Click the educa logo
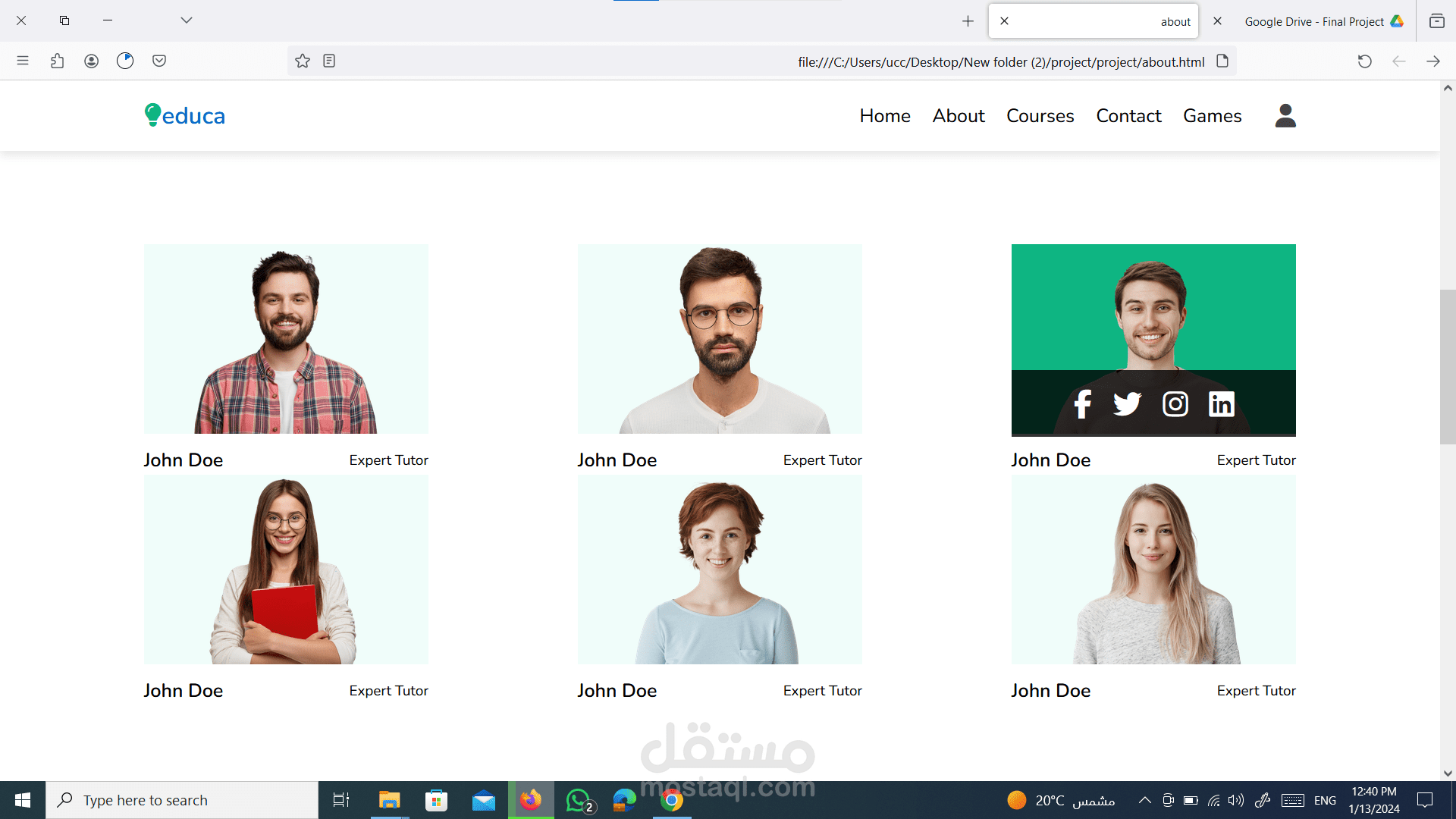This screenshot has width=1456, height=819. tap(185, 115)
